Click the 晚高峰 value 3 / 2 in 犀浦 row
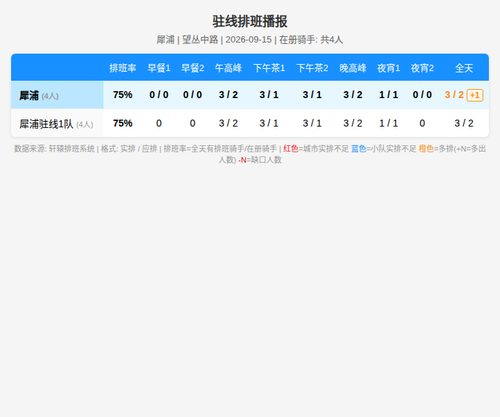The image size is (500, 417). 353,95
